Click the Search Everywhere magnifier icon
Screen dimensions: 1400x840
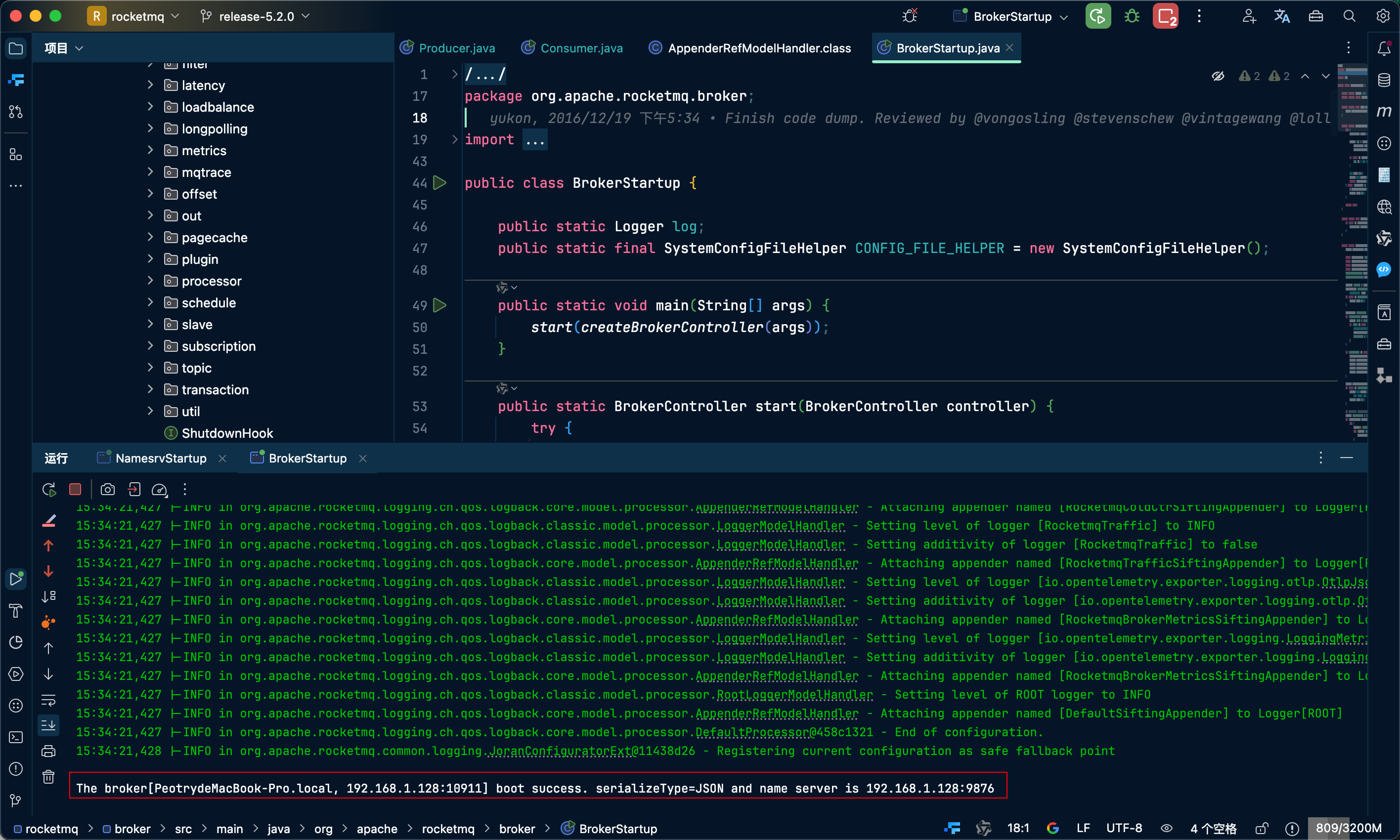[1349, 16]
